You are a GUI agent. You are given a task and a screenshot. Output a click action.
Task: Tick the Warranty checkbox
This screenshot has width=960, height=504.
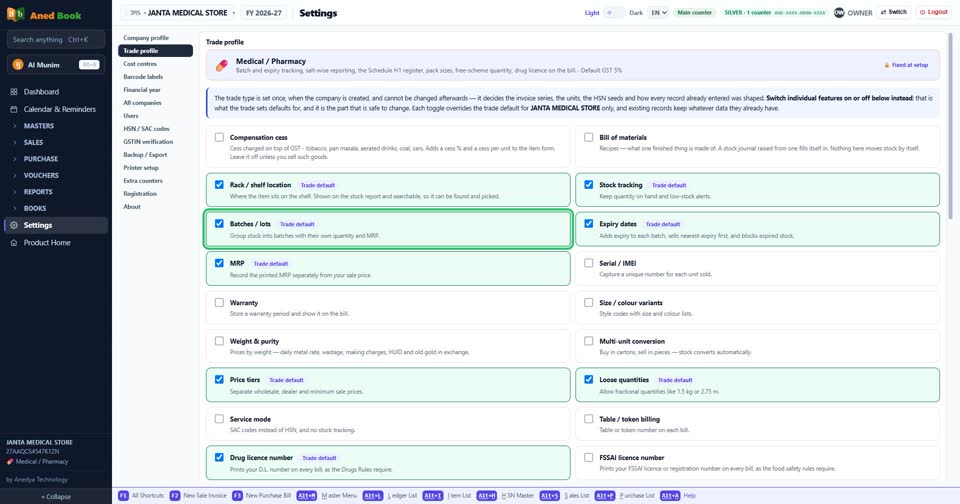219,303
